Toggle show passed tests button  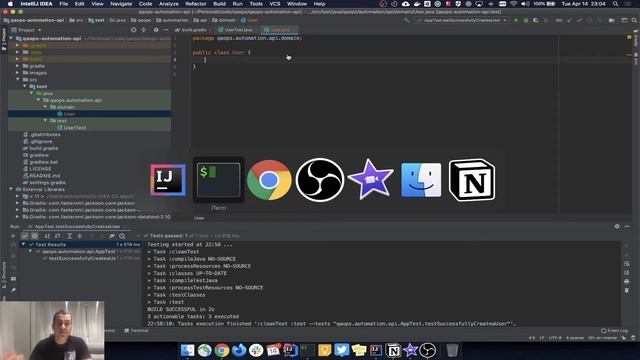click(24, 236)
